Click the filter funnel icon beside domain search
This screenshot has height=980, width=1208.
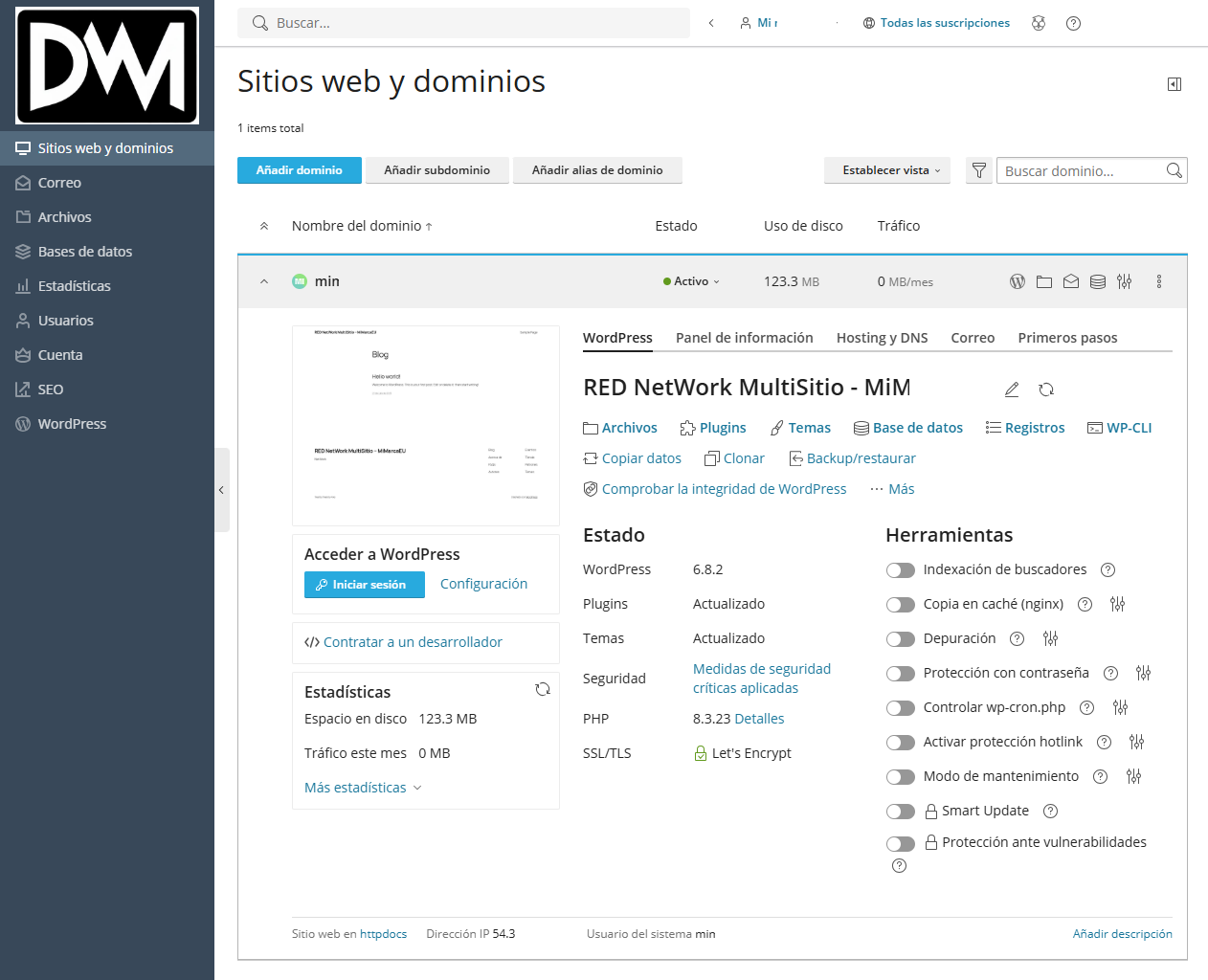pos(978,170)
